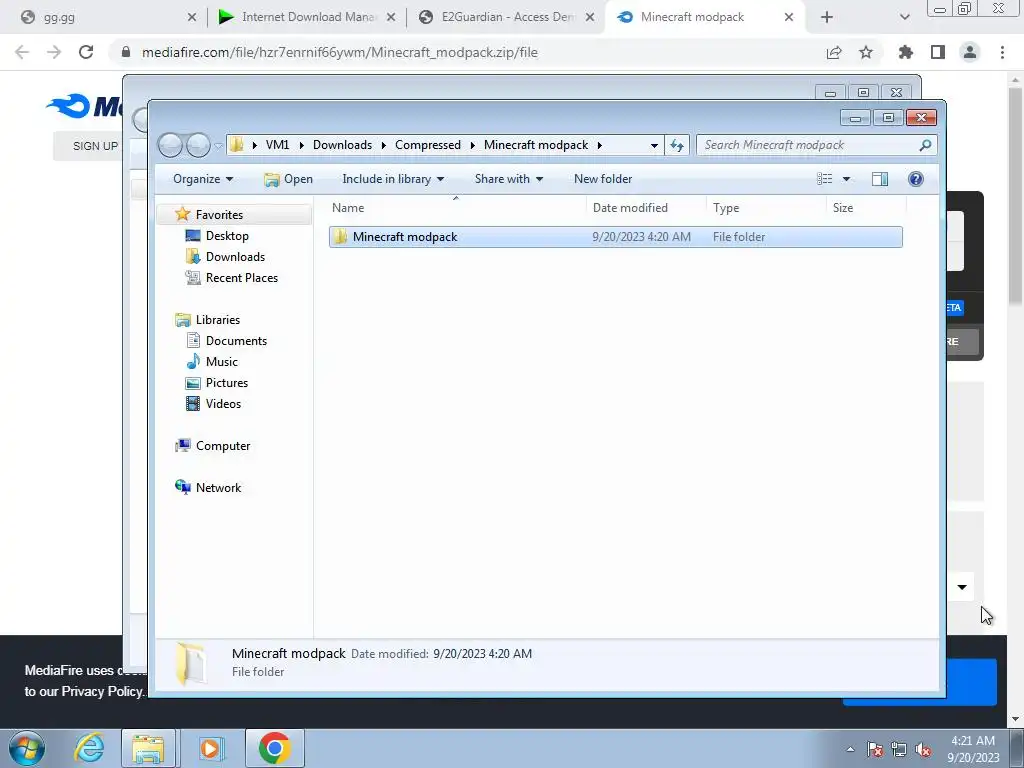Click the Explorer back navigation arrow
The image size is (1024, 768).
[170, 145]
